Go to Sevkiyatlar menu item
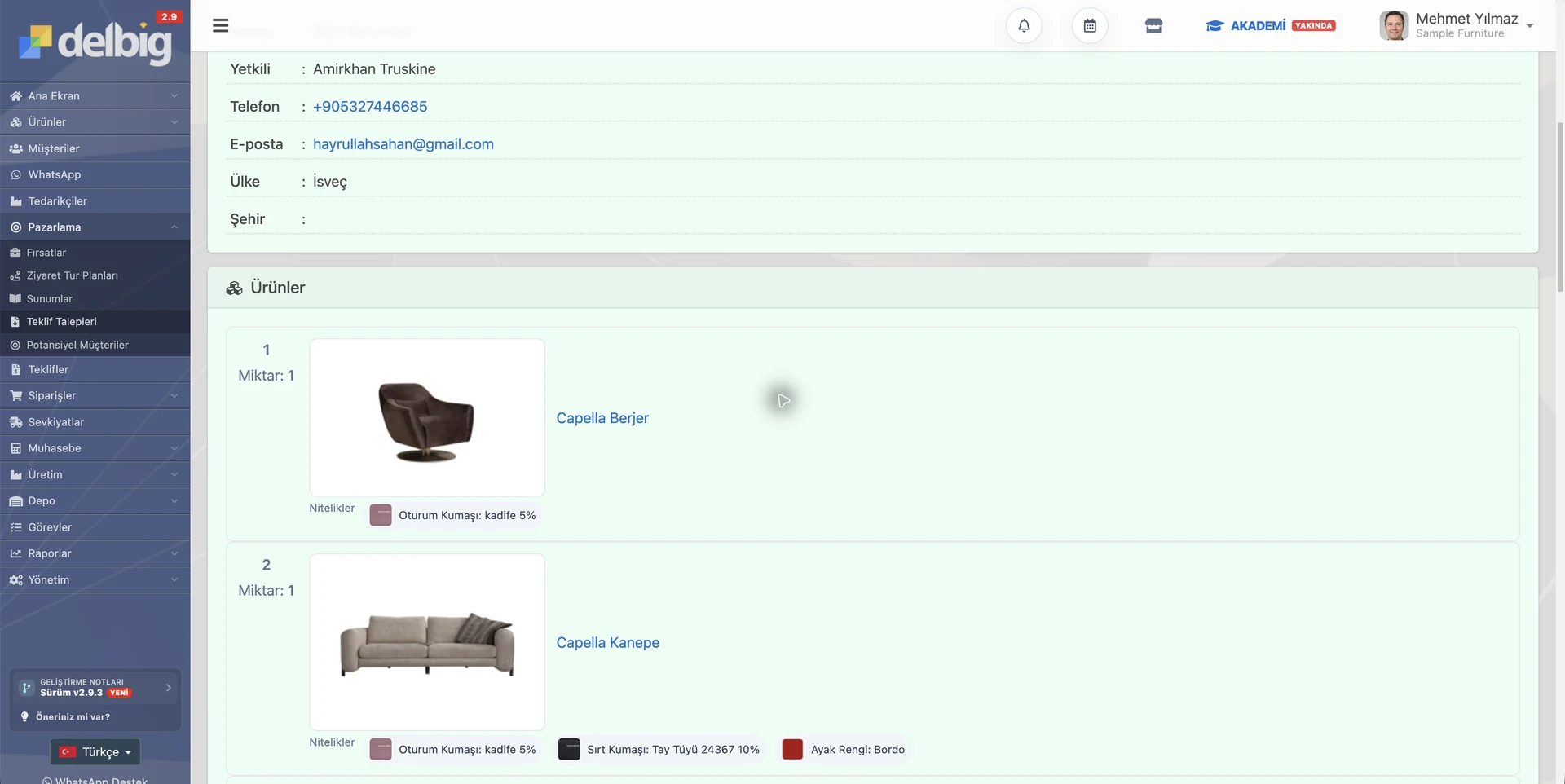The image size is (1565, 784). [95, 422]
